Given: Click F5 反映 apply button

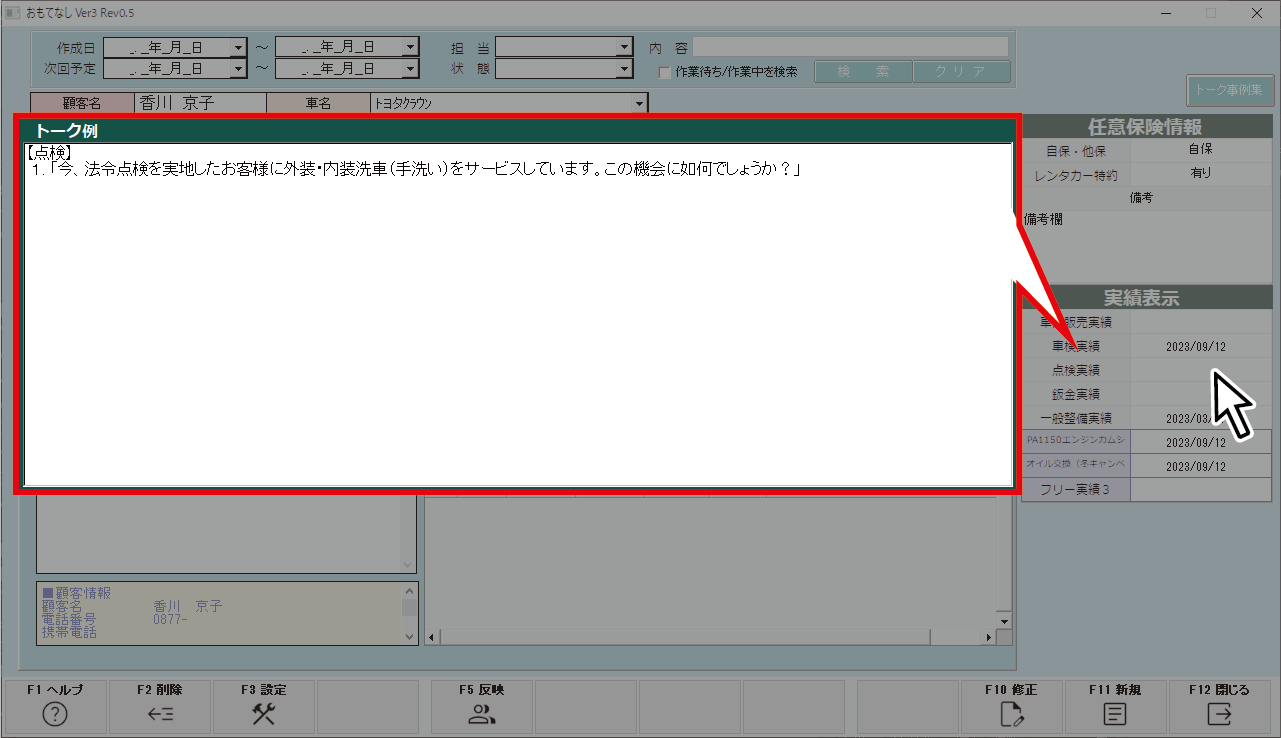Looking at the screenshot, I should pos(482,706).
